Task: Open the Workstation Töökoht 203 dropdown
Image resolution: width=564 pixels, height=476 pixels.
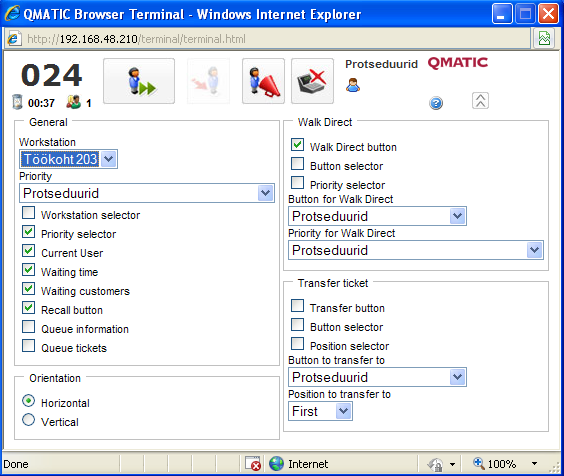Action: (x=68, y=159)
